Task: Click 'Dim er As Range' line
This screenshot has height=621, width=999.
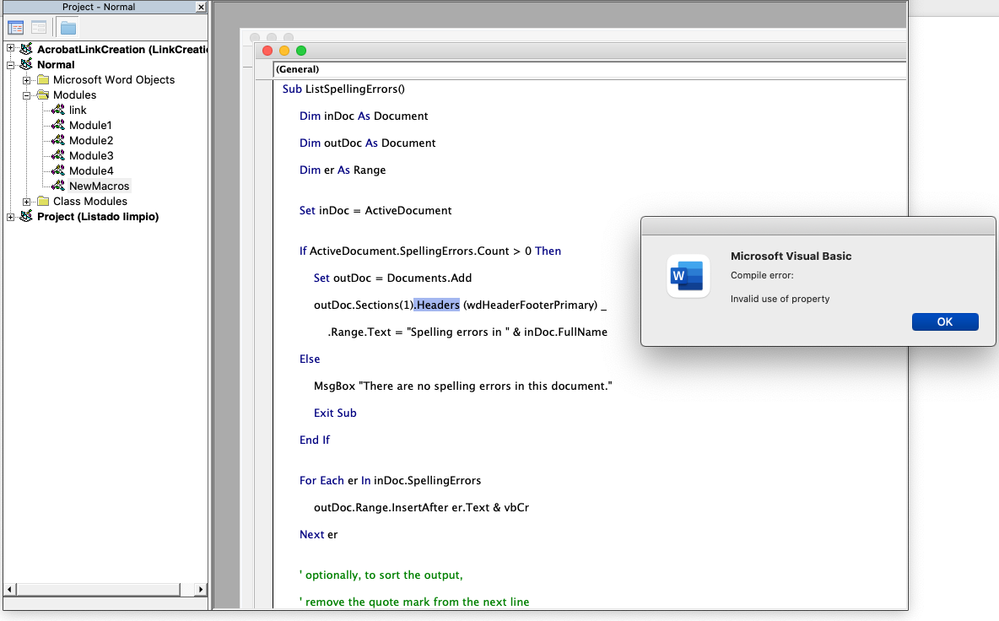Action: pyautogui.click(x=342, y=170)
